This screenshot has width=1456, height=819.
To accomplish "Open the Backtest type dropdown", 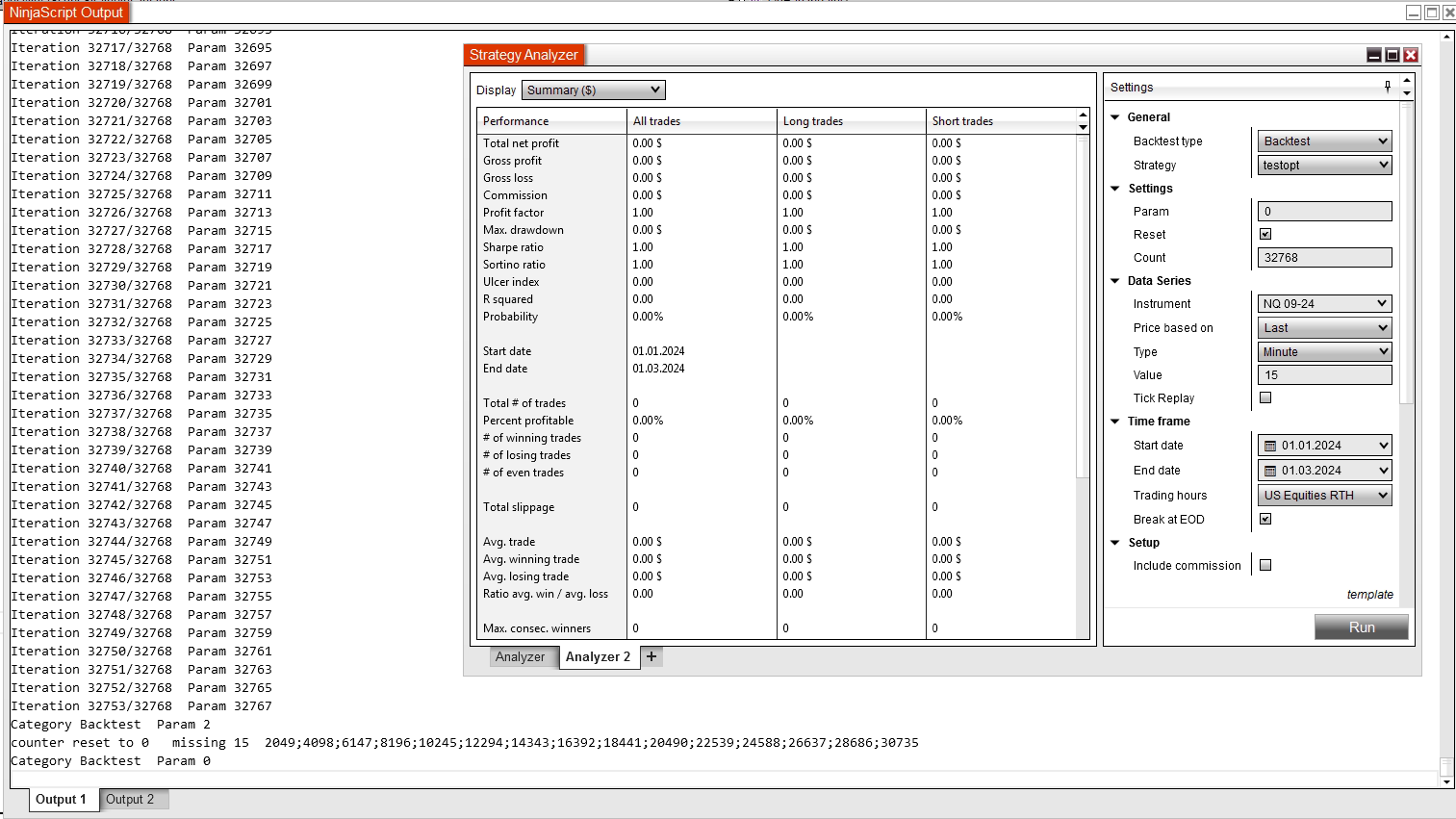I will tap(1325, 141).
